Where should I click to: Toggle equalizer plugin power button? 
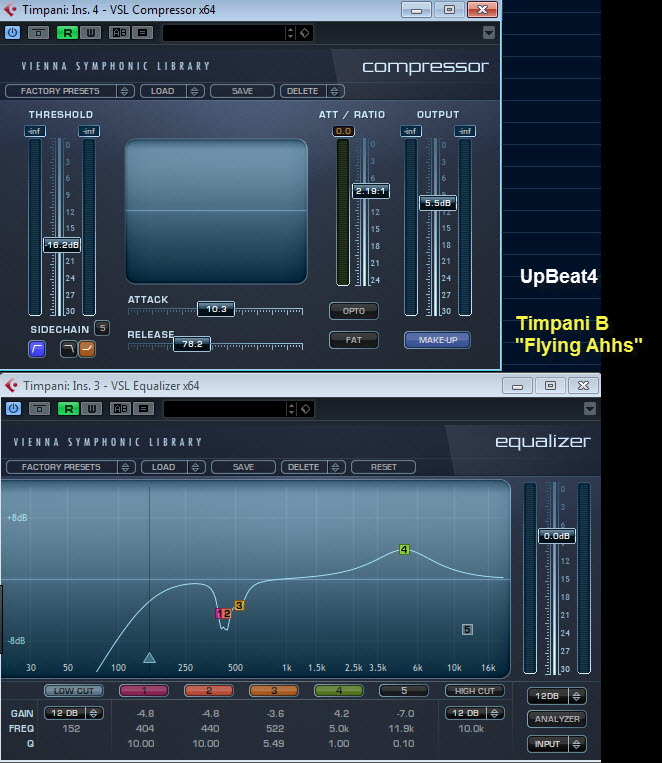point(13,409)
